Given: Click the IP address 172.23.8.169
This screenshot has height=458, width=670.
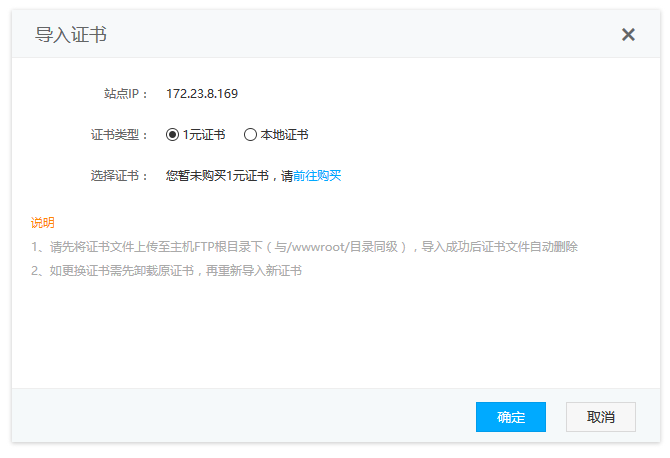Looking at the screenshot, I should (202, 94).
